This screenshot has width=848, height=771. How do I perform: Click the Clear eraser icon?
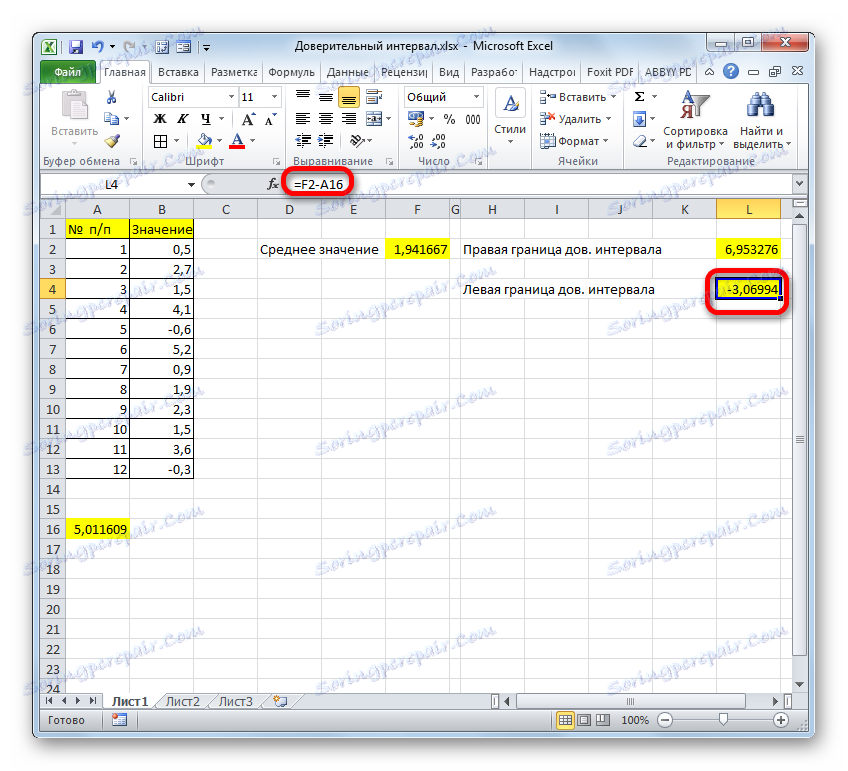click(640, 141)
